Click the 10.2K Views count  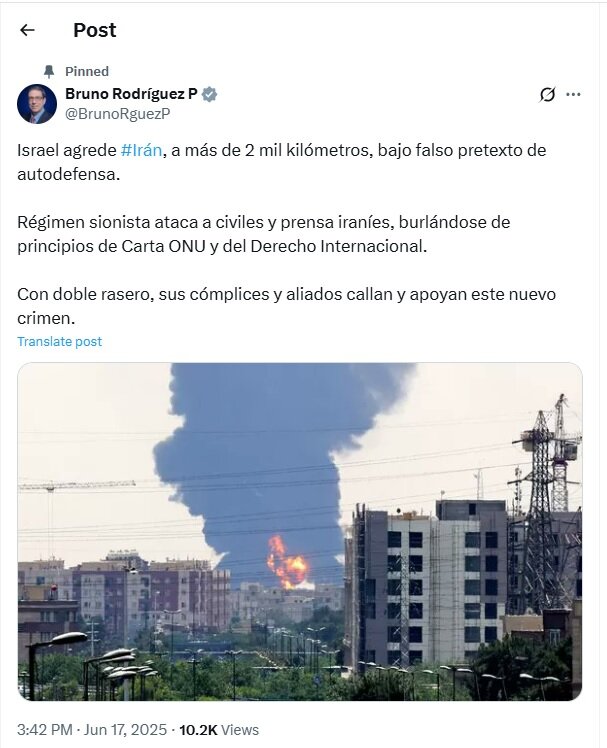point(219,729)
